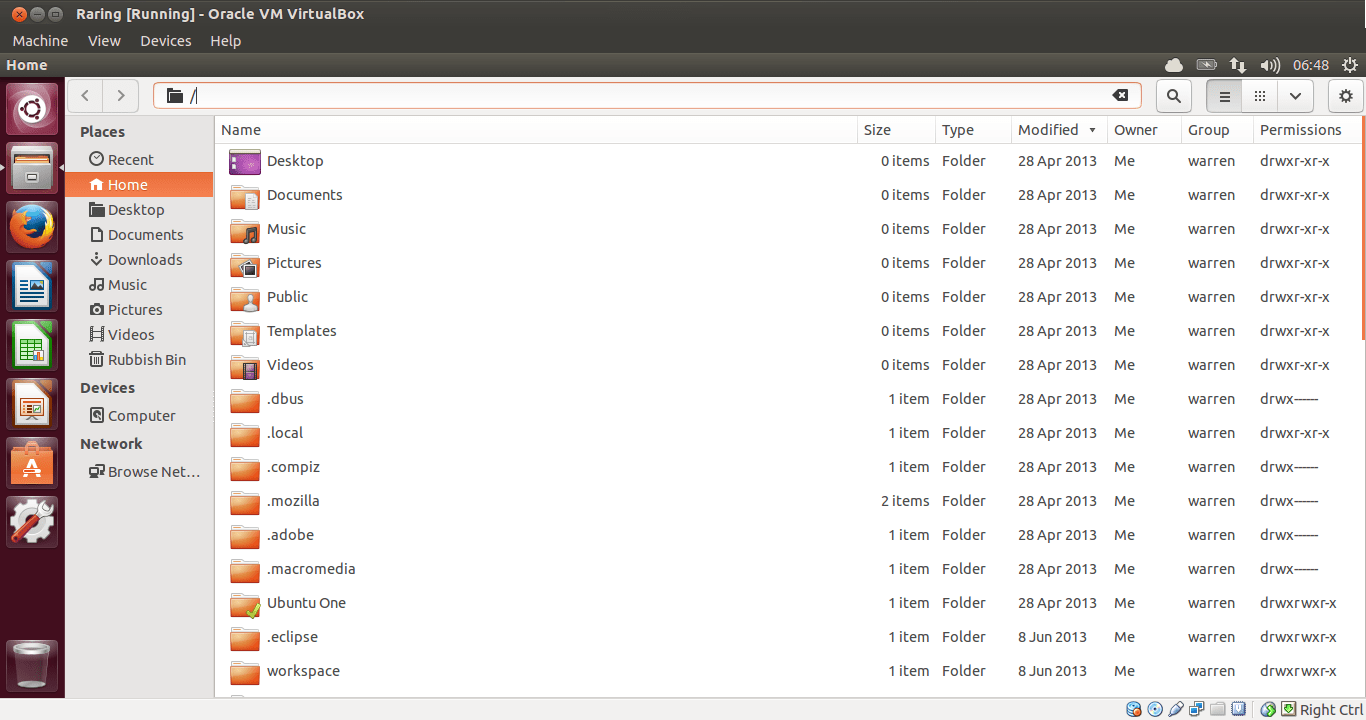Sort files by the Name column
1366x720 pixels.
coord(536,130)
